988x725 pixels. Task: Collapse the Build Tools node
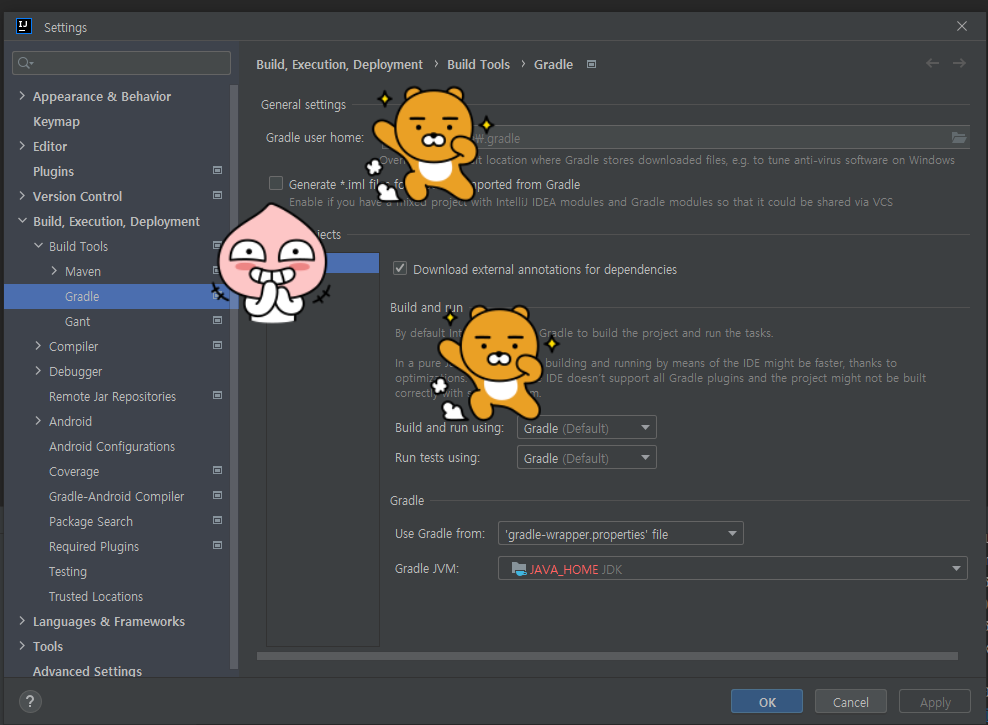click(x=38, y=246)
